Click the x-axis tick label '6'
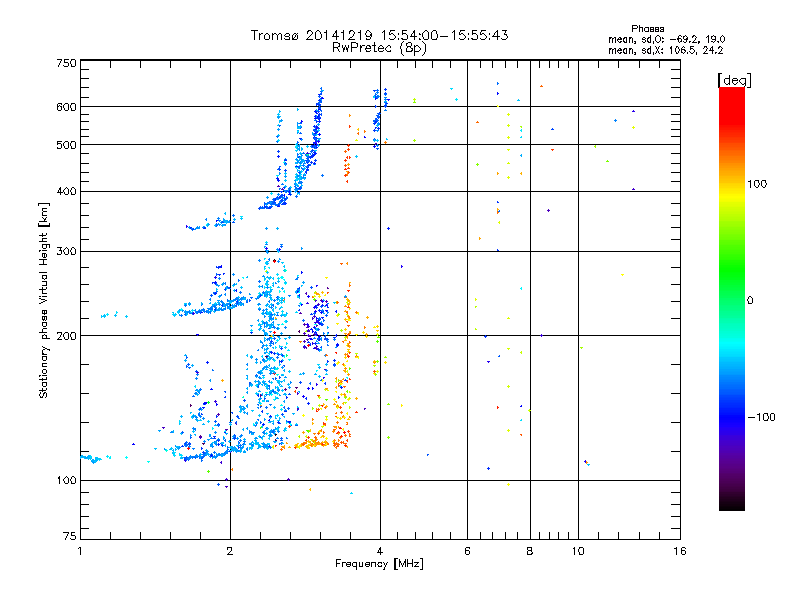 click(x=467, y=551)
